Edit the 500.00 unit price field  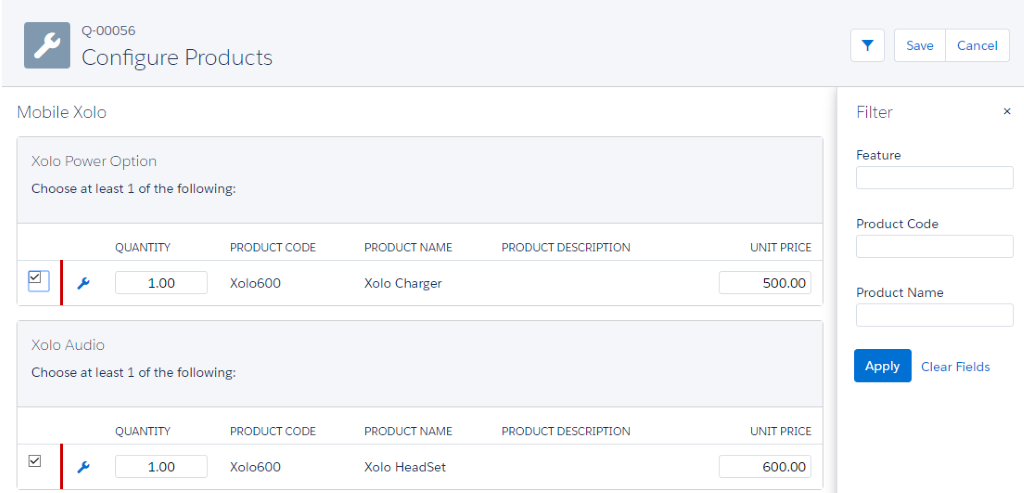(x=765, y=283)
